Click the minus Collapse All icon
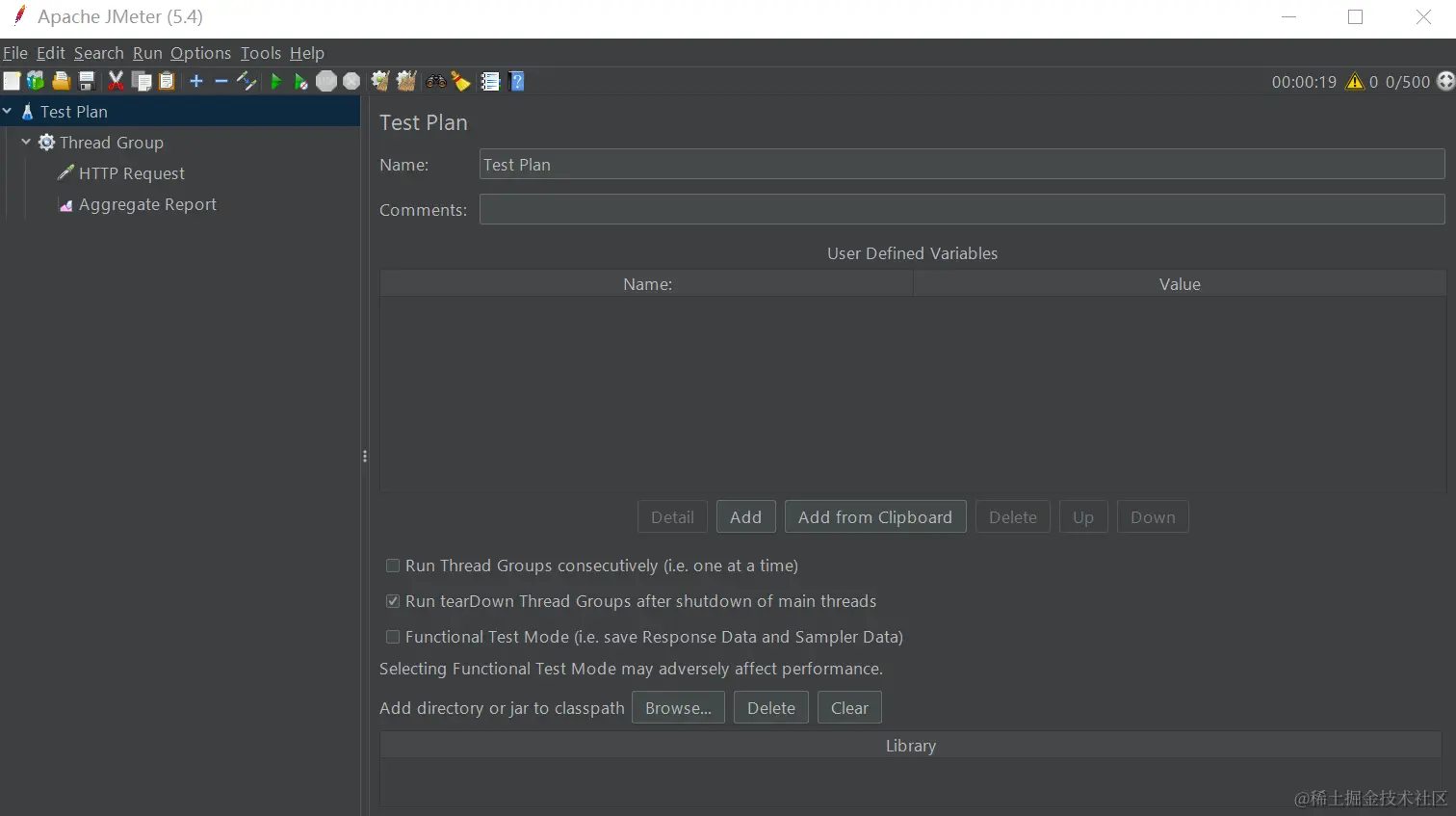The height and width of the screenshot is (816, 1456). pyautogui.click(x=221, y=82)
